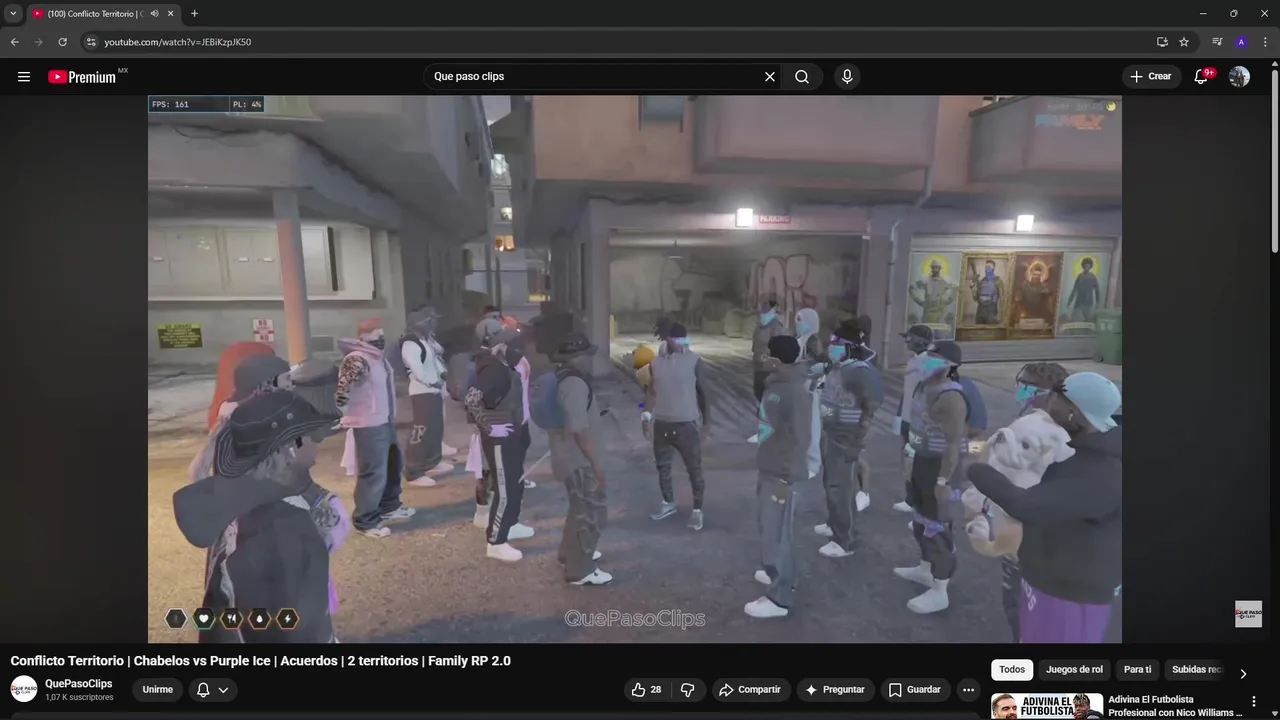Open a new browser tab
The height and width of the screenshot is (720, 1280).
194,14
